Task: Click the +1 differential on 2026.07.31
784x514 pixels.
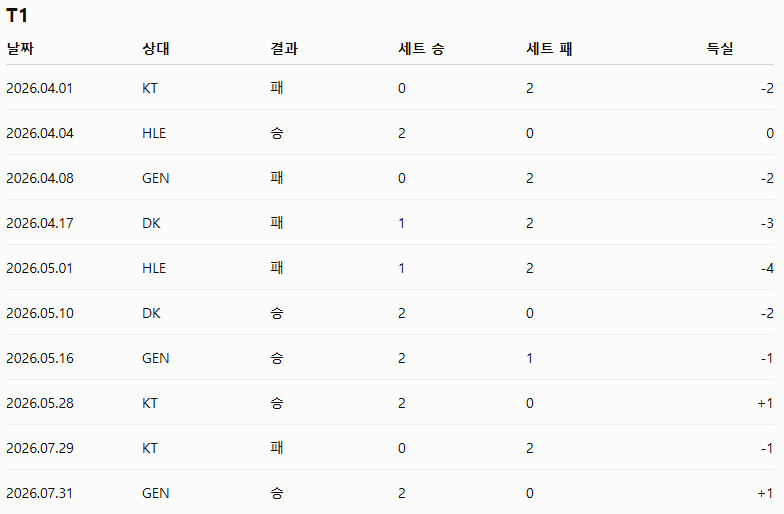Action: (x=766, y=494)
